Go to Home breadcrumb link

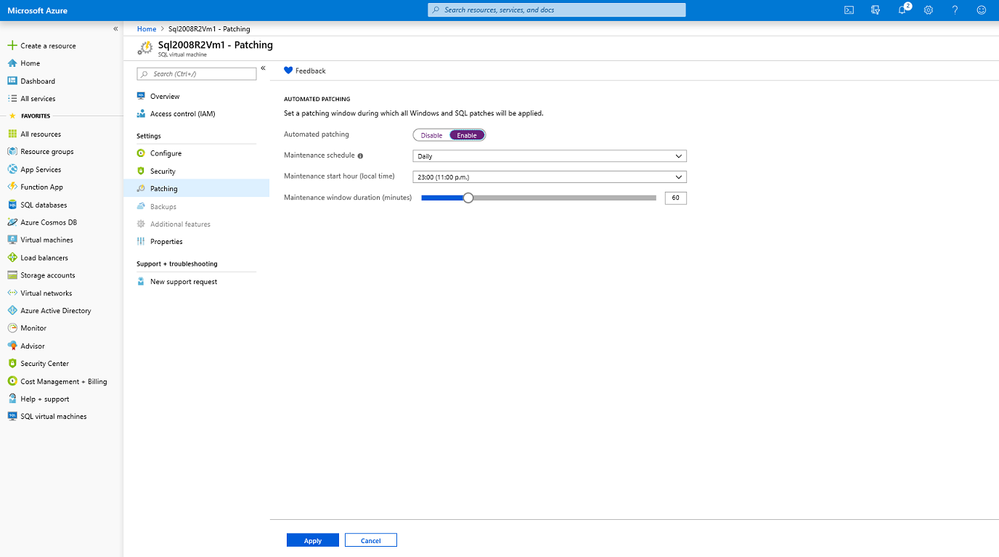pyautogui.click(x=147, y=29)
